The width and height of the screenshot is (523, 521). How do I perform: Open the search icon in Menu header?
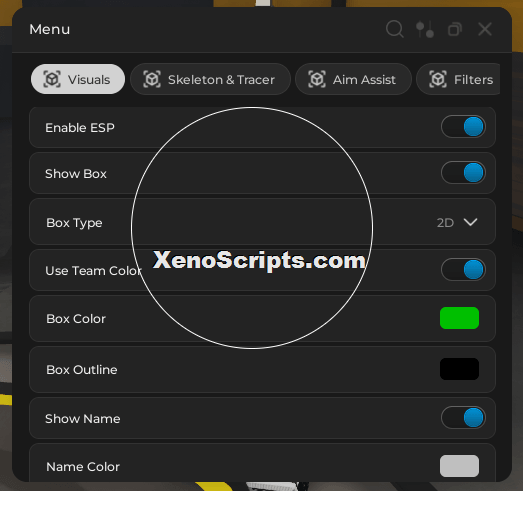[395, 29]
